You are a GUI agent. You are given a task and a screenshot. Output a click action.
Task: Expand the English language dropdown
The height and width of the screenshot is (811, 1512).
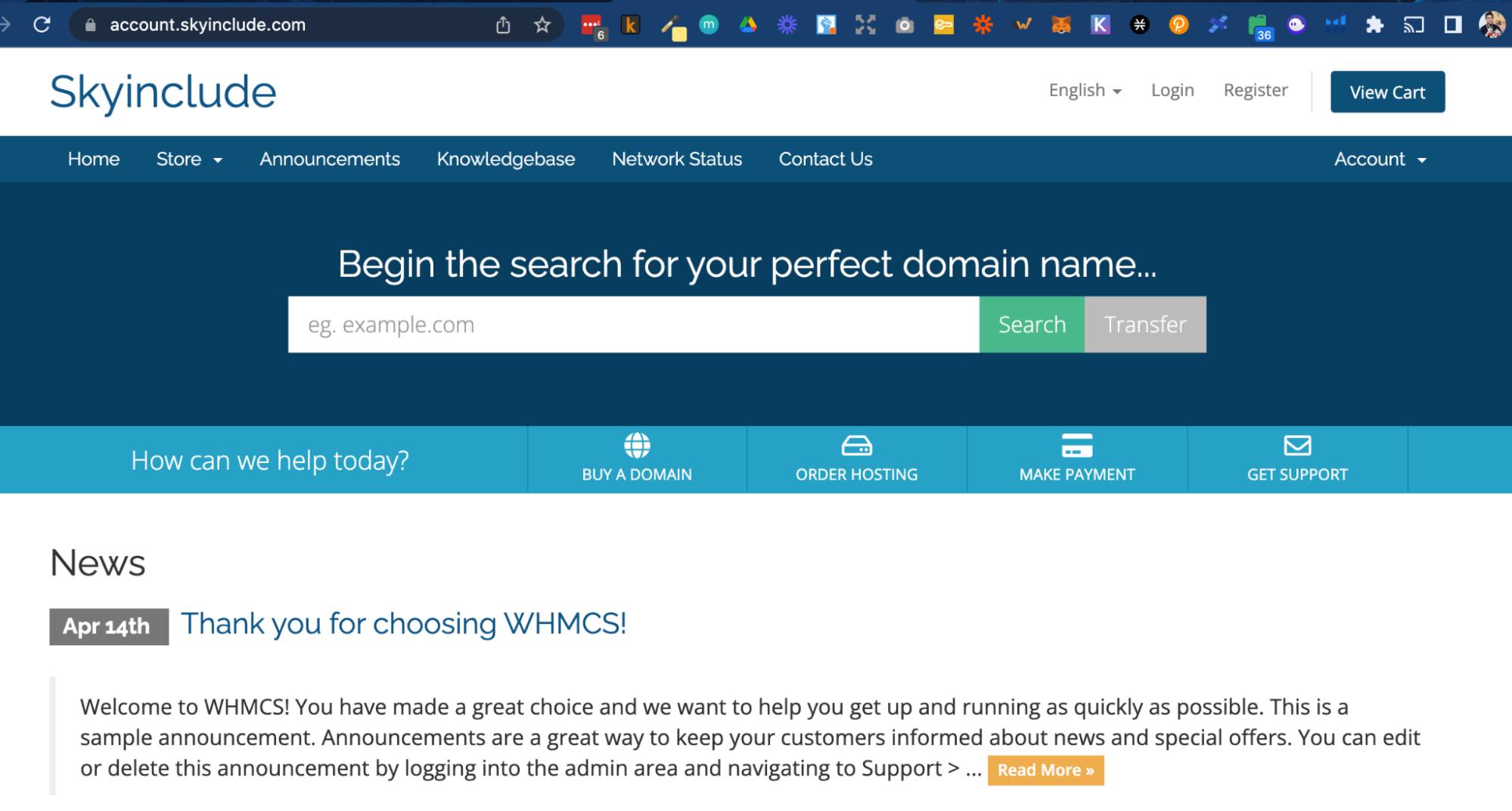1085,90
